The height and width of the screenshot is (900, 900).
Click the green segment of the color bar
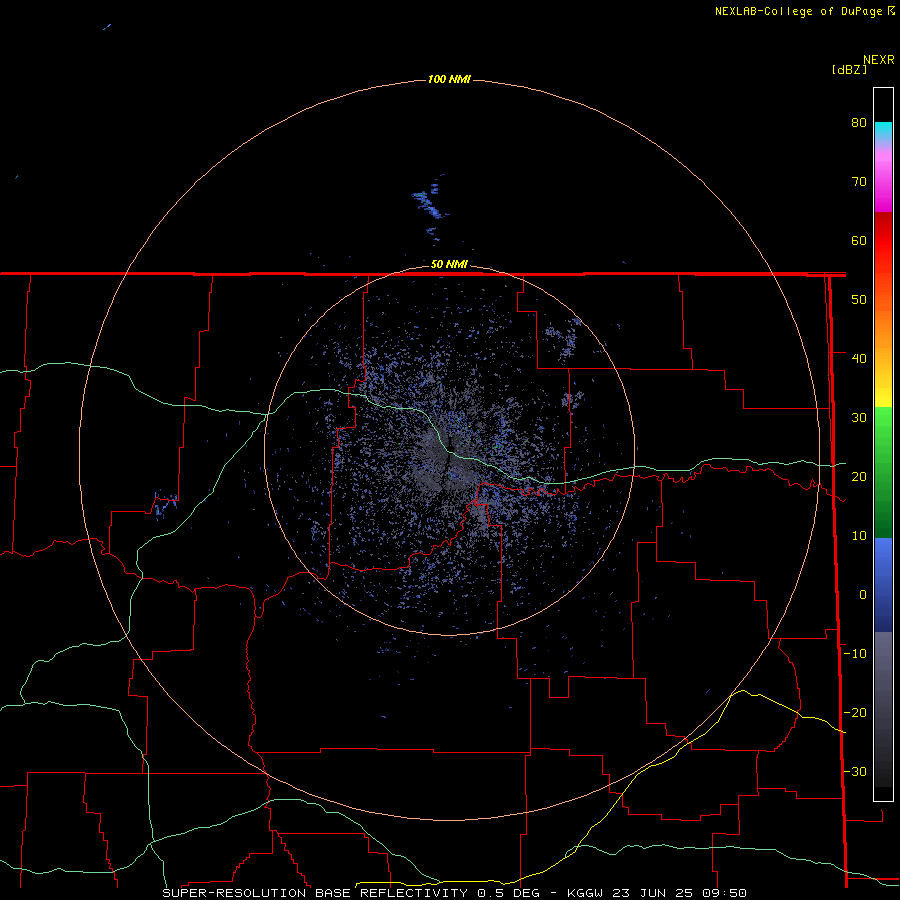pyautogui.click(x=883, y=472)
